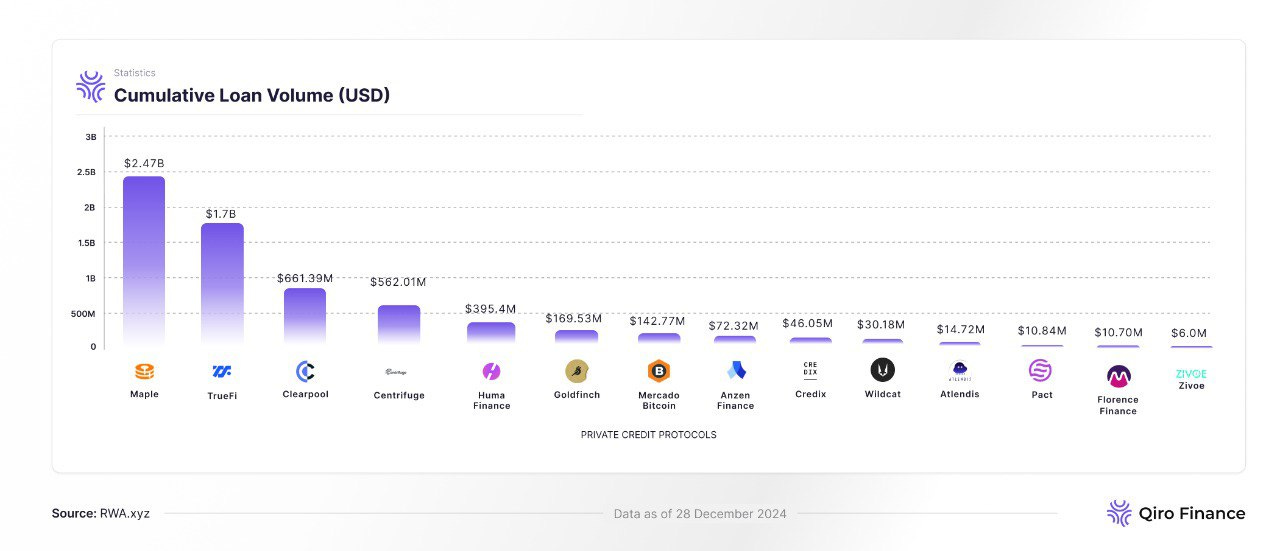Click the Centrifuge name label
Viewport: 1280px width, 551px height.
click(x=398, y=395)
